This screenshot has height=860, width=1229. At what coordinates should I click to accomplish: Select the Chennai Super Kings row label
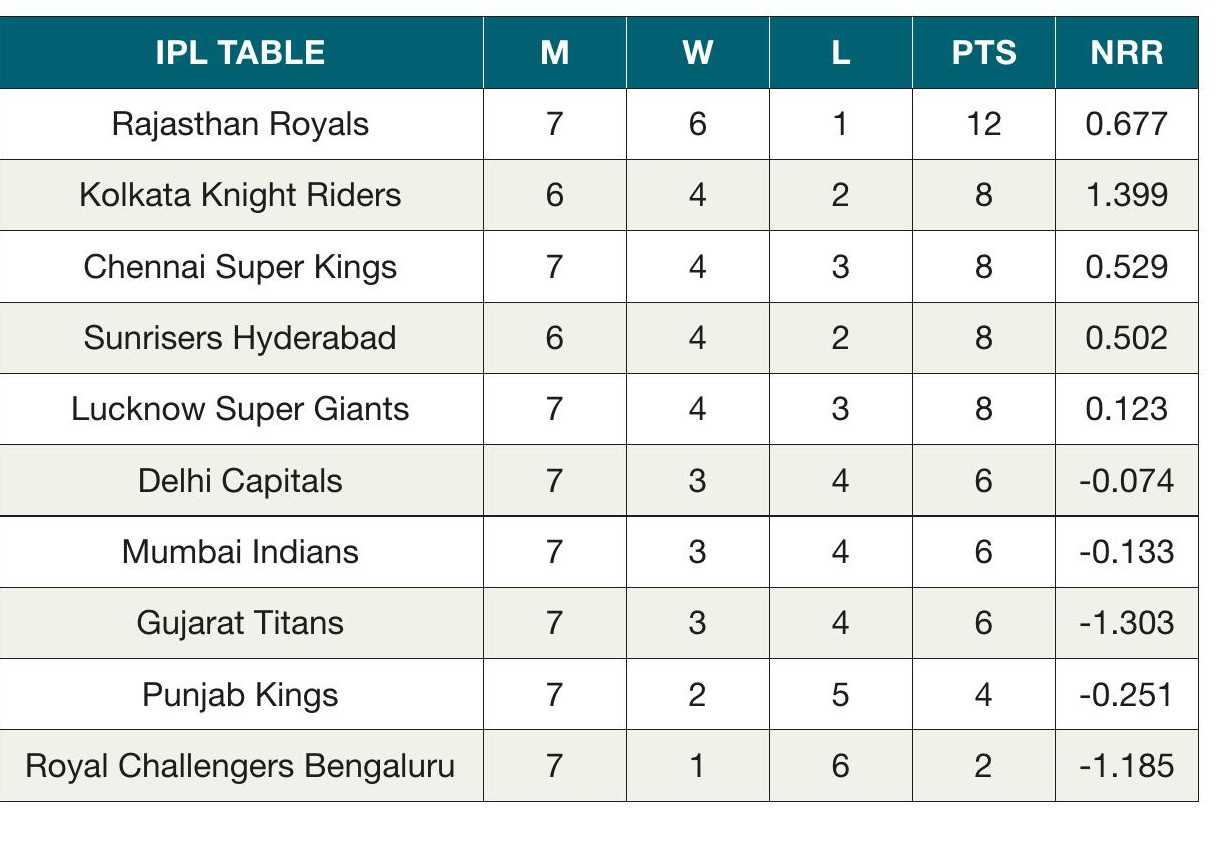pos(240,267)
